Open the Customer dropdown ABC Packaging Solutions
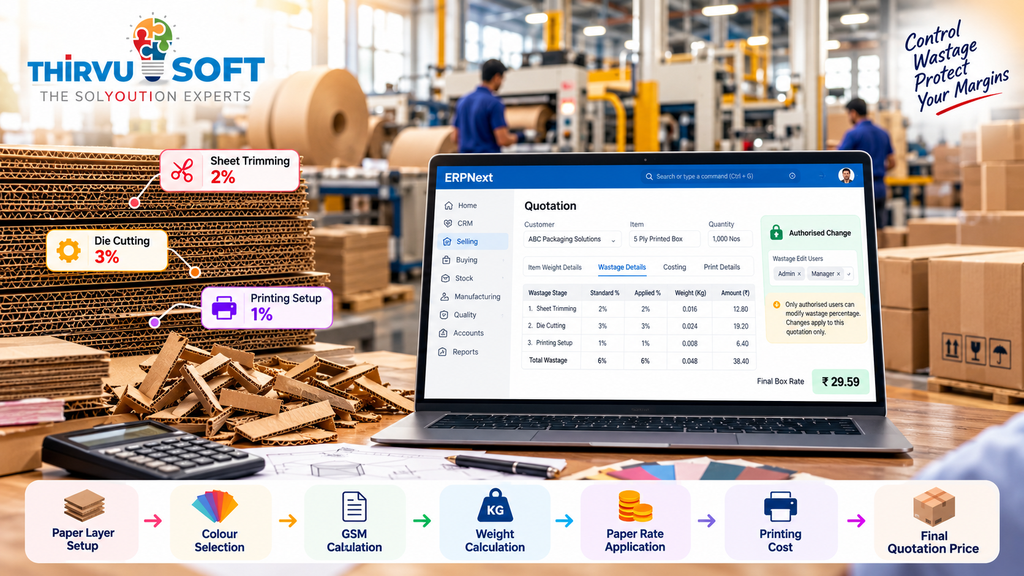The image size is (1024, 576). (572, 239)
